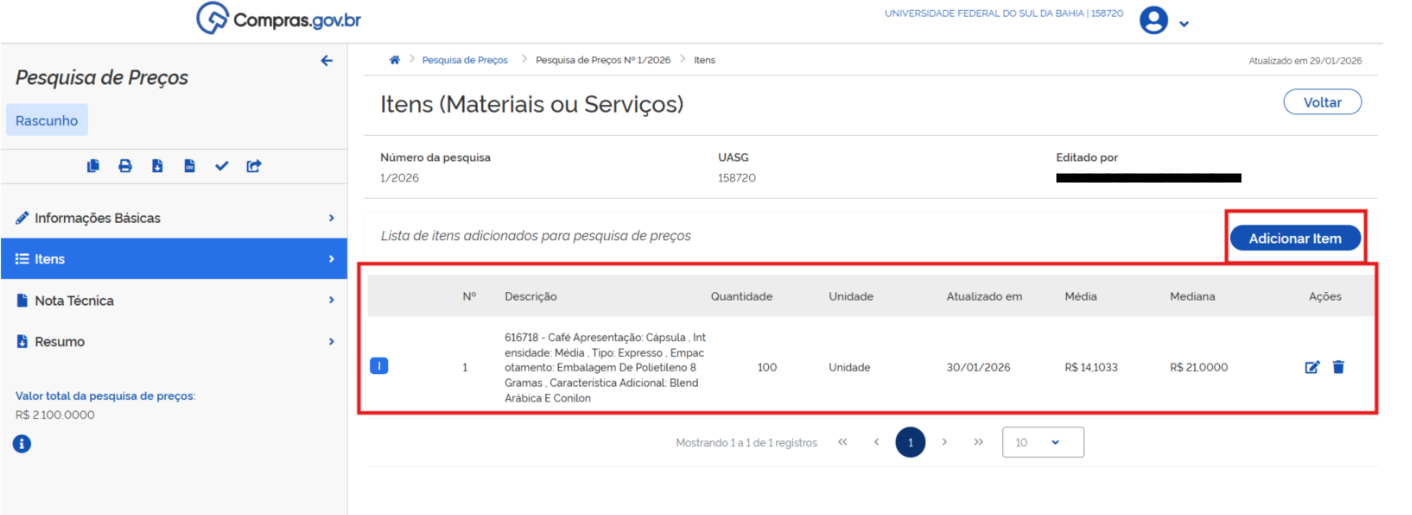Click the copy/duplicate research icon in sidebar

coord(93,166)
